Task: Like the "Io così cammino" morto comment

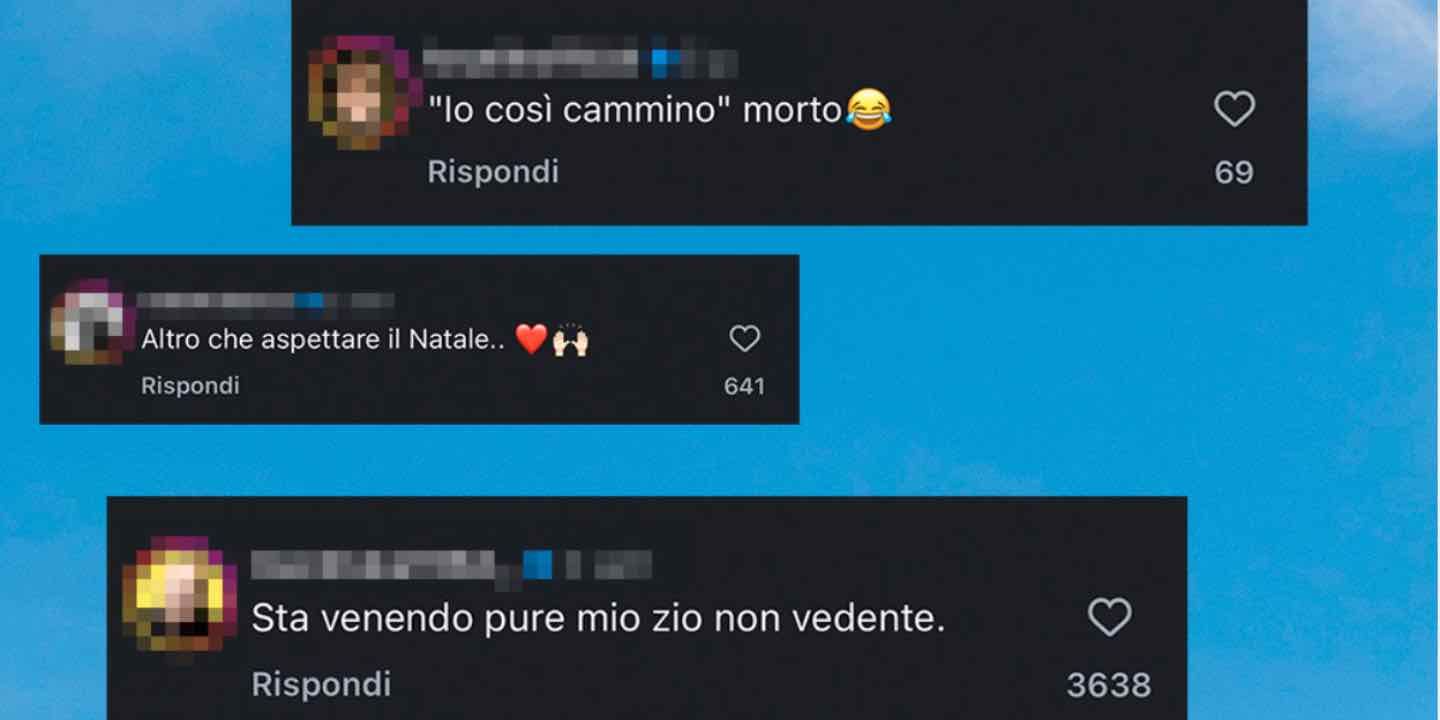Action: (1234, 109)
